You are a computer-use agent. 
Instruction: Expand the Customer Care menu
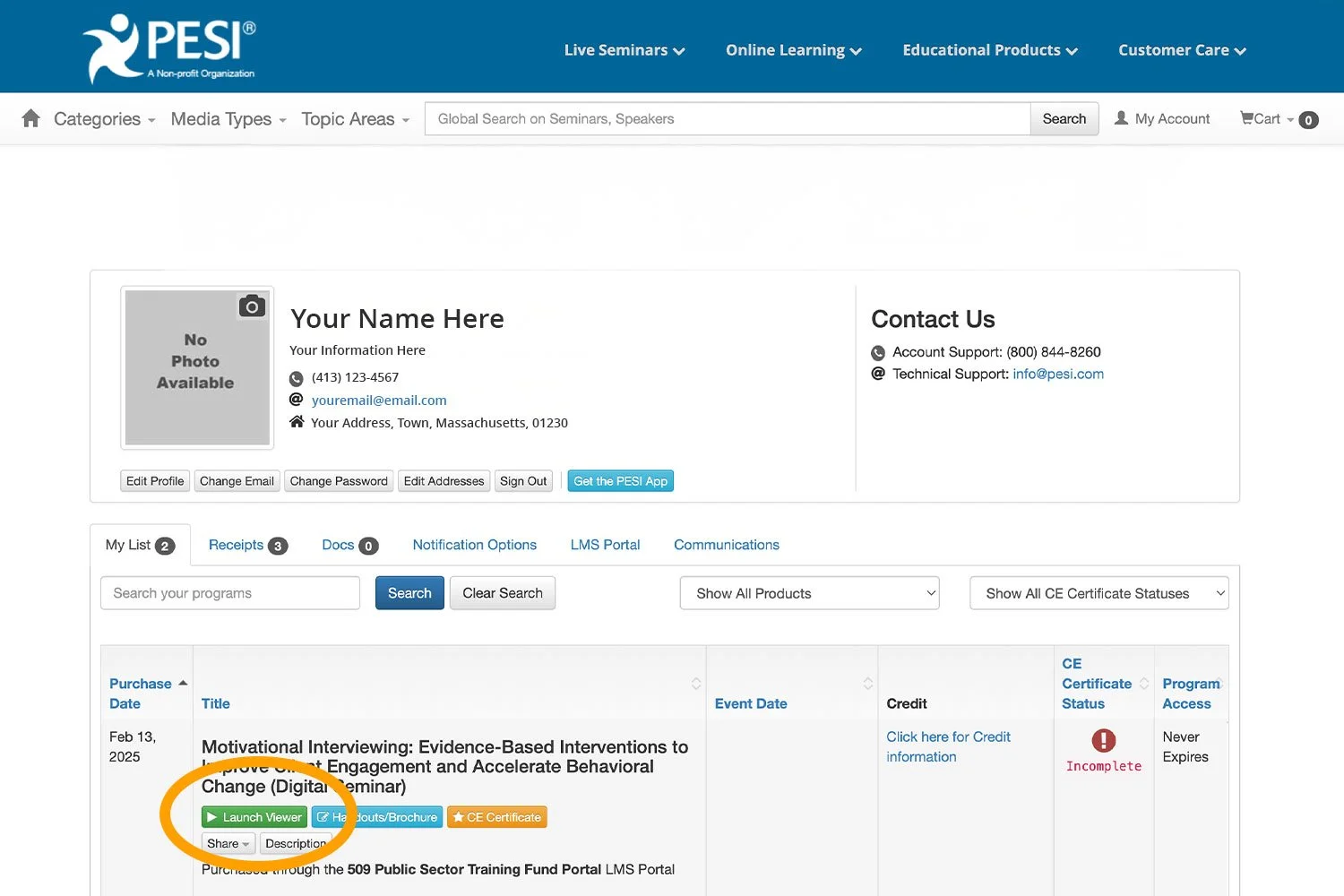(1182, 50)
